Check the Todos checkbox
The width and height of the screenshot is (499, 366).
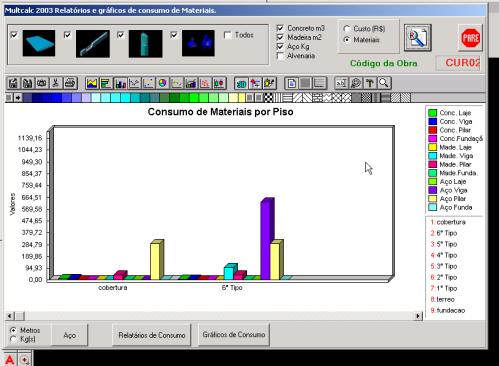click(x=228, y=35)
